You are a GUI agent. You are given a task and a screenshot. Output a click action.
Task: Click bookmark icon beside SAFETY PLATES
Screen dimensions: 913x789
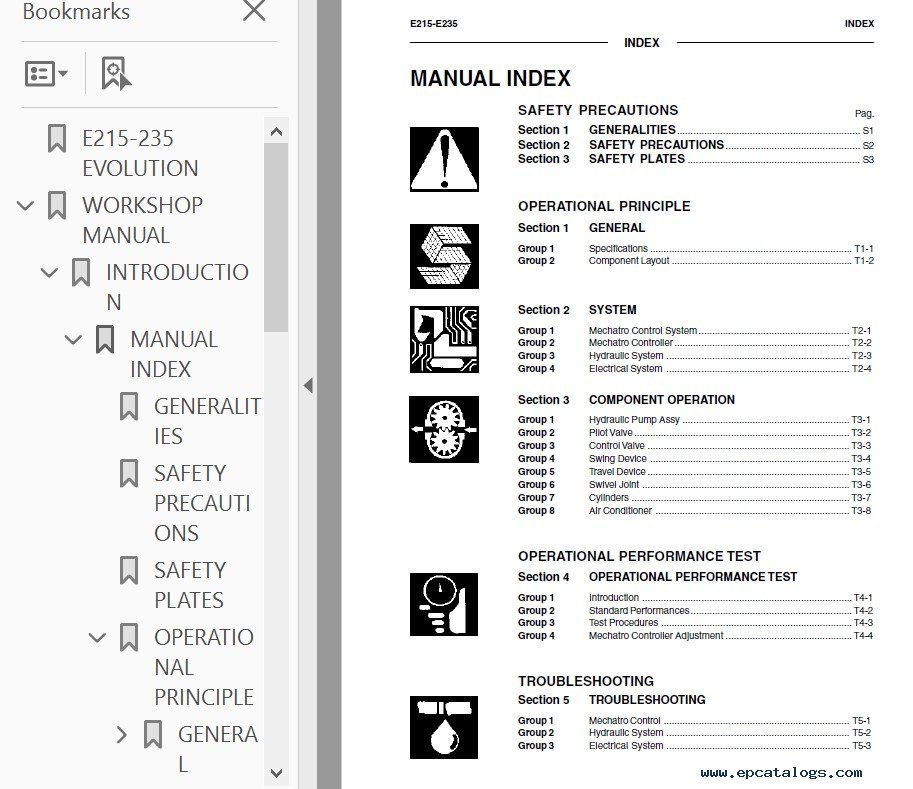(129, 570)
